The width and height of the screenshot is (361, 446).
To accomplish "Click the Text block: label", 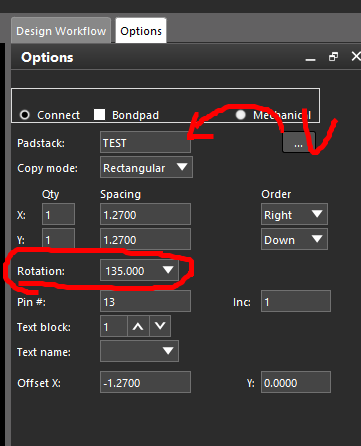I will pyautogui.click(x=44, y=327).
